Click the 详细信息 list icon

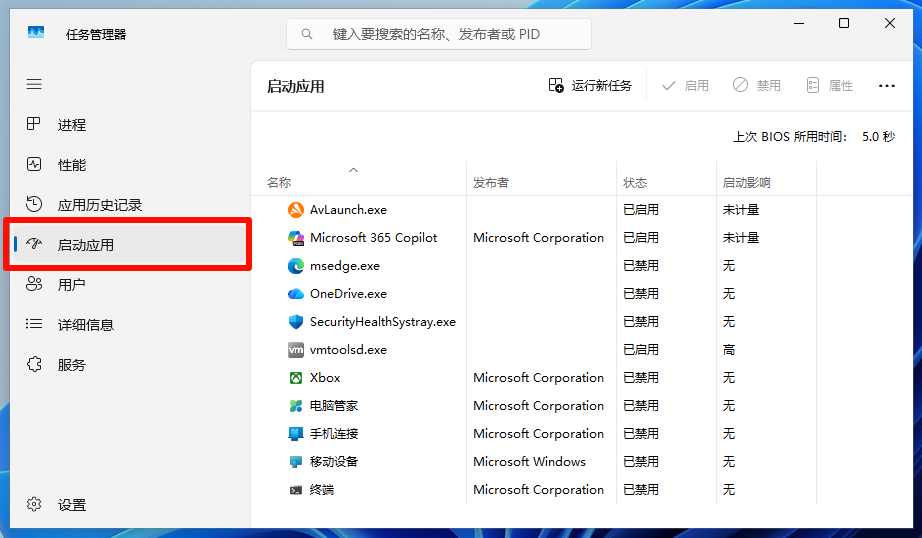[34, 324]
